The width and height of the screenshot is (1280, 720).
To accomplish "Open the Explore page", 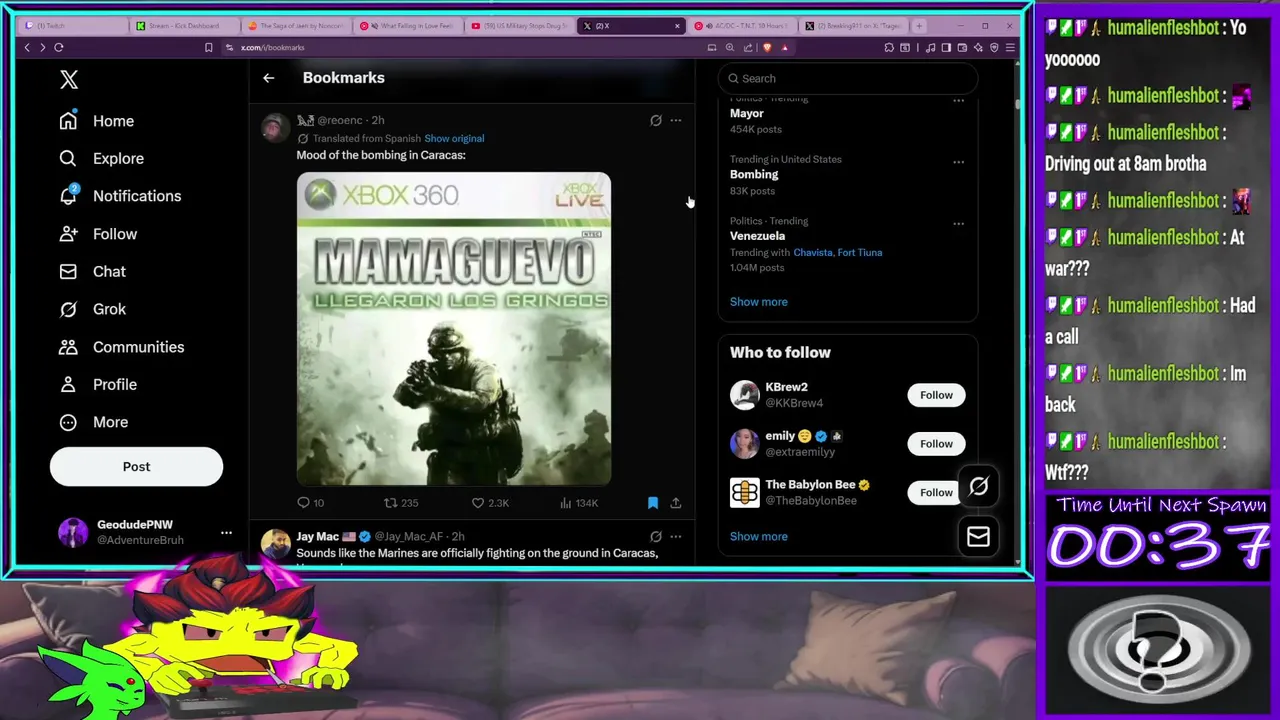I will coord(101,158).
